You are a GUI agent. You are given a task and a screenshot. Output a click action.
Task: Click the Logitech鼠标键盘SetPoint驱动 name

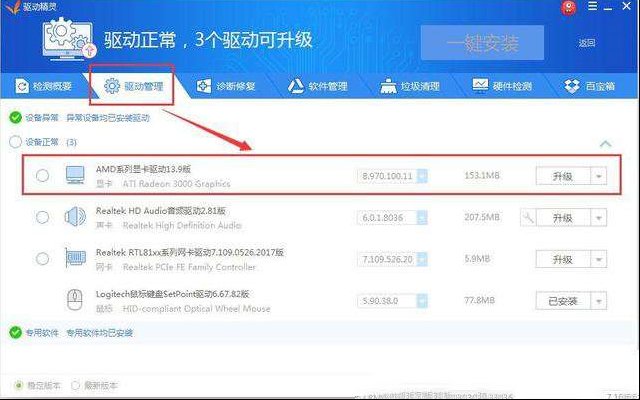(x=172, y=294)
